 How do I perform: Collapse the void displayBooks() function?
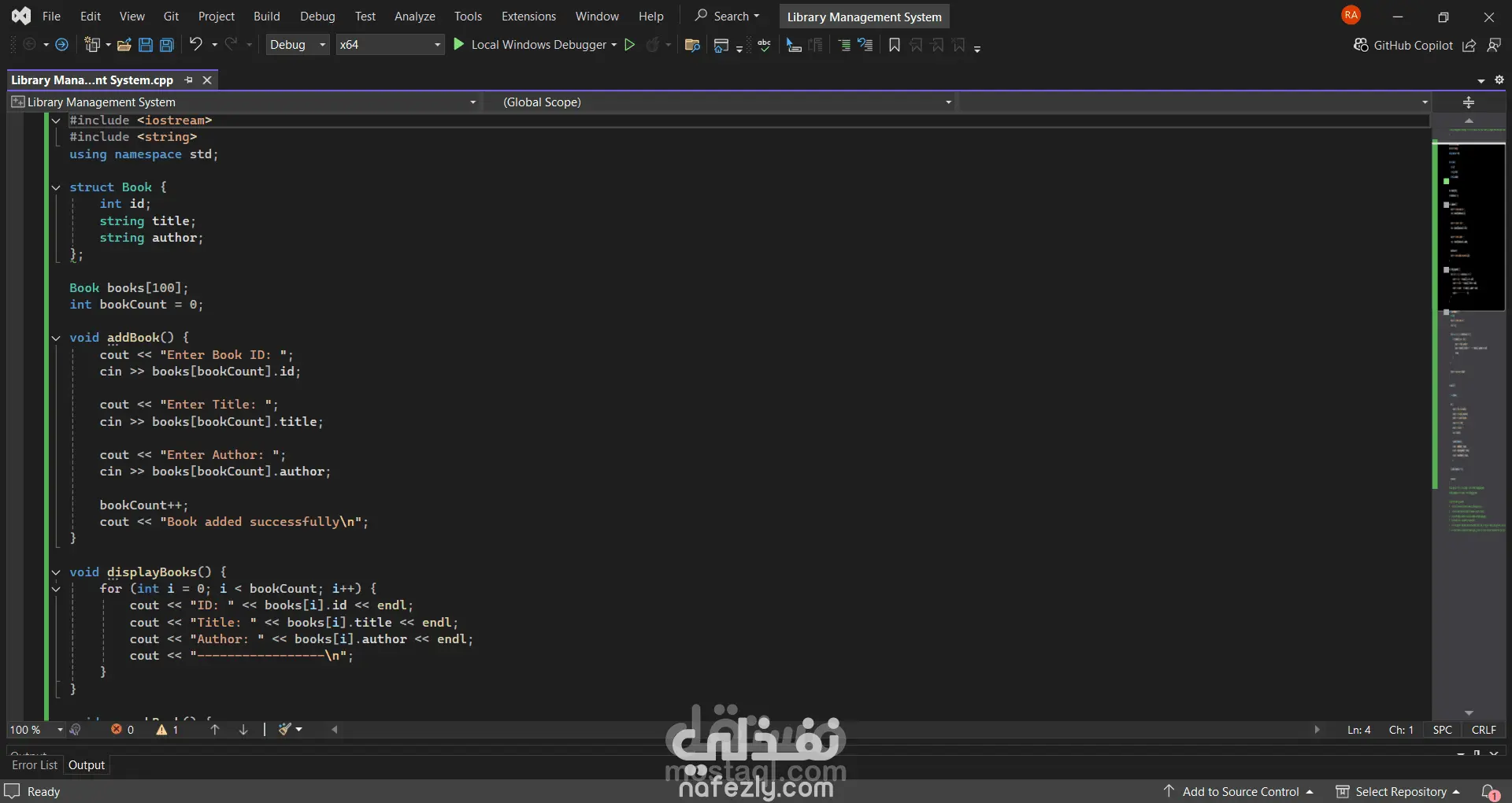(56, 572)
